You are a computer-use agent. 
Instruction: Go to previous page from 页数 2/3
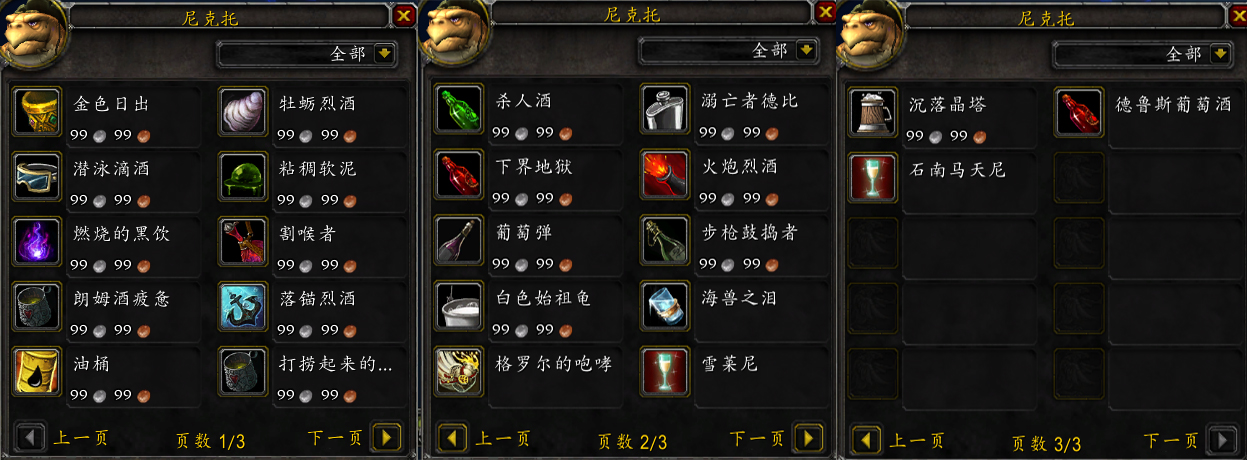[x=453, y=438]
